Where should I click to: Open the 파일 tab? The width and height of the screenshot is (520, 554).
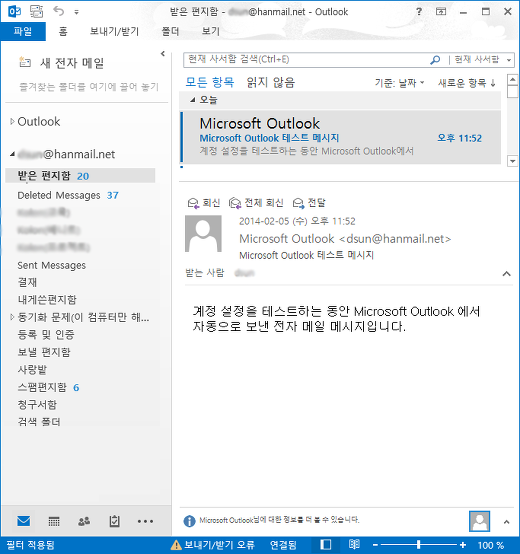(x=23, y=31)
